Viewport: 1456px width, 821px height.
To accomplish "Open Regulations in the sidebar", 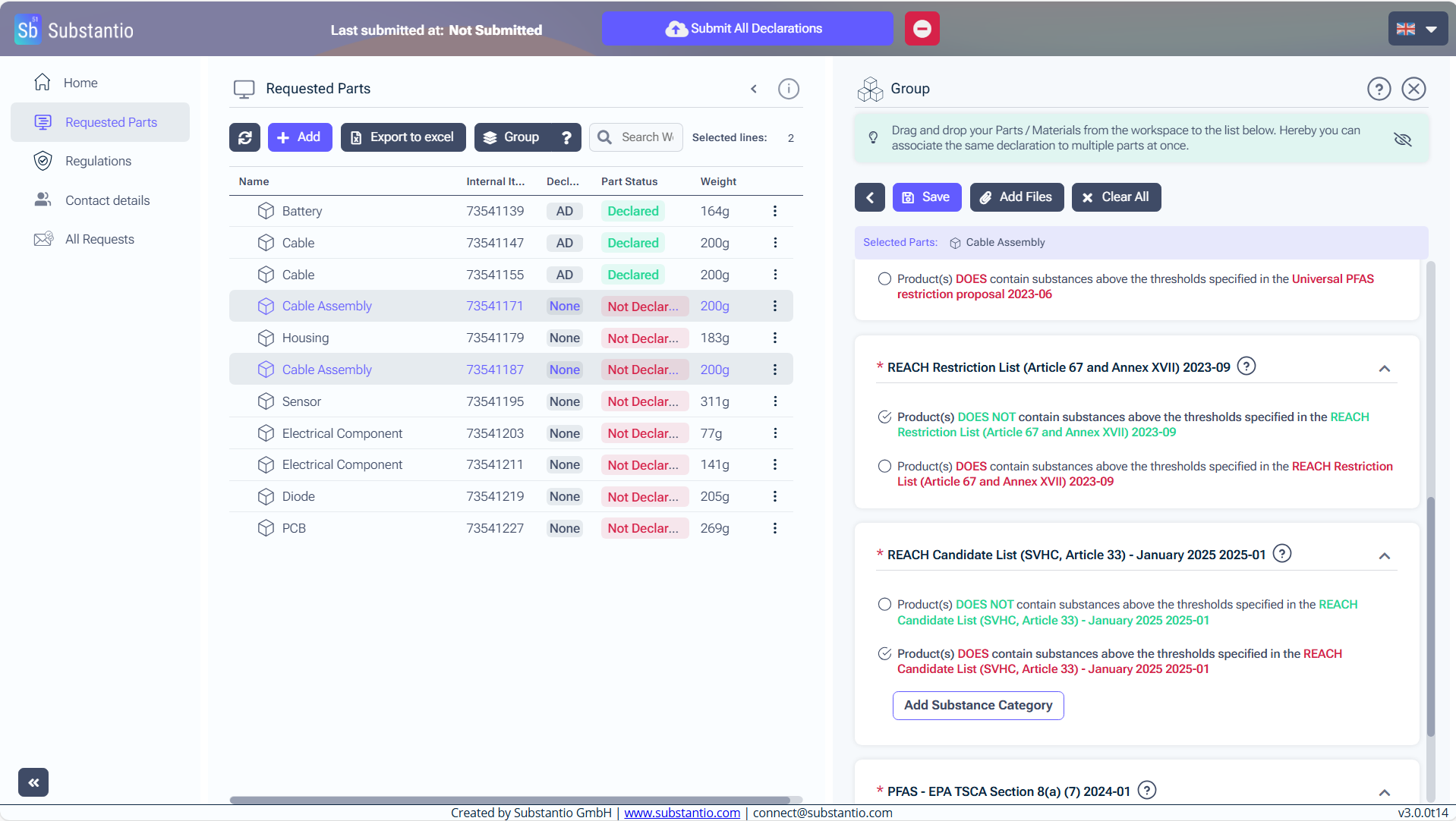I will tap(98, 161).
